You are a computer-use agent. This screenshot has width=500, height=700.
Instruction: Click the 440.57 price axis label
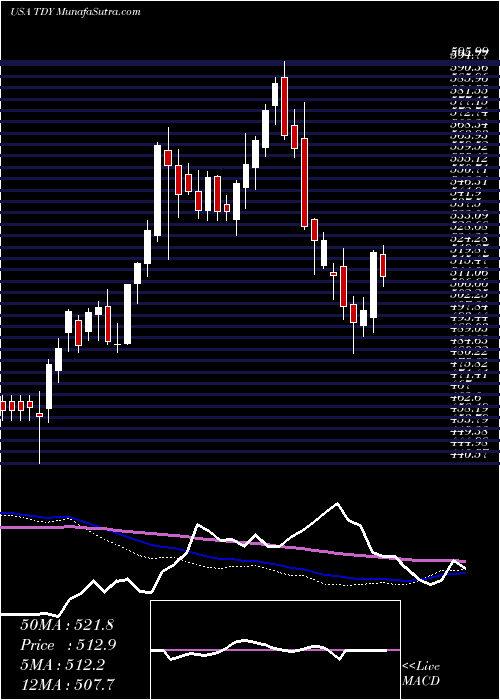pyautogui.click(x=468, y=454)
